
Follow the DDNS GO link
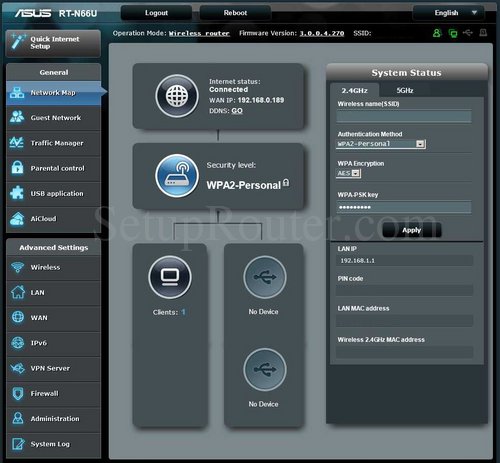pos(237,111)
